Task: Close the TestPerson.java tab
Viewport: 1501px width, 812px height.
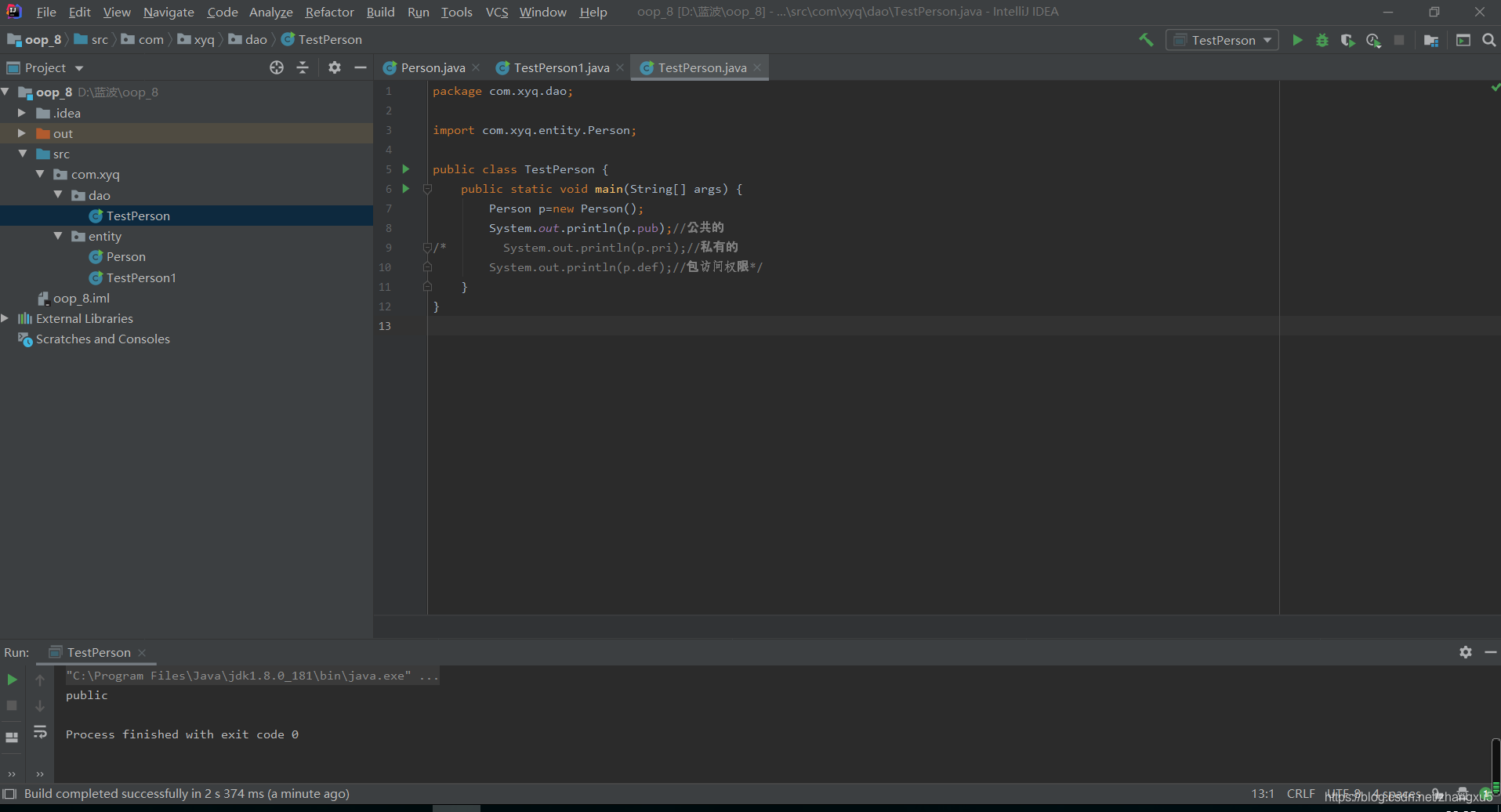Action: click(757, 67)
